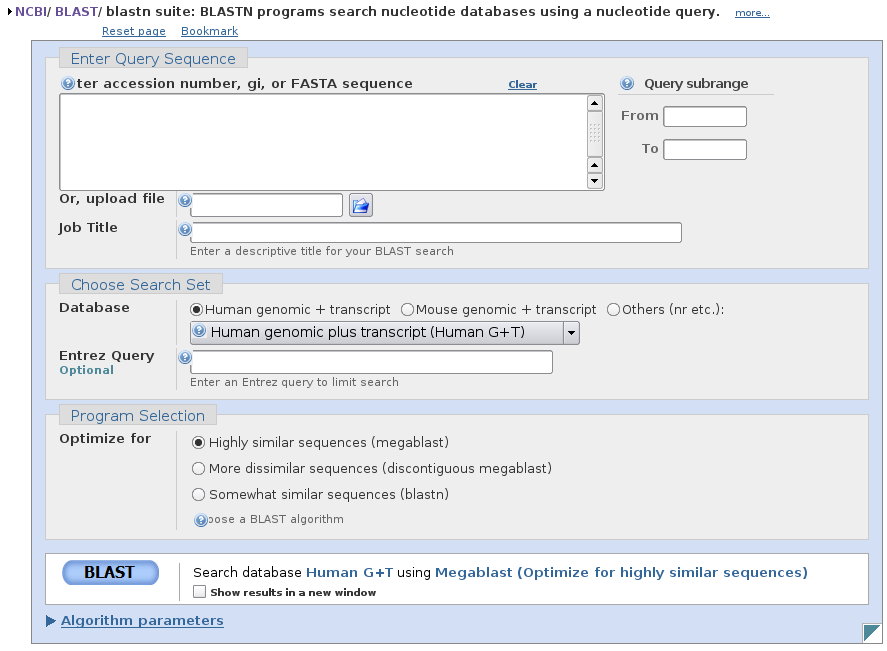Select Mouse genomic + transcript database
Viewport: 887px width, 651px height.
408,310
